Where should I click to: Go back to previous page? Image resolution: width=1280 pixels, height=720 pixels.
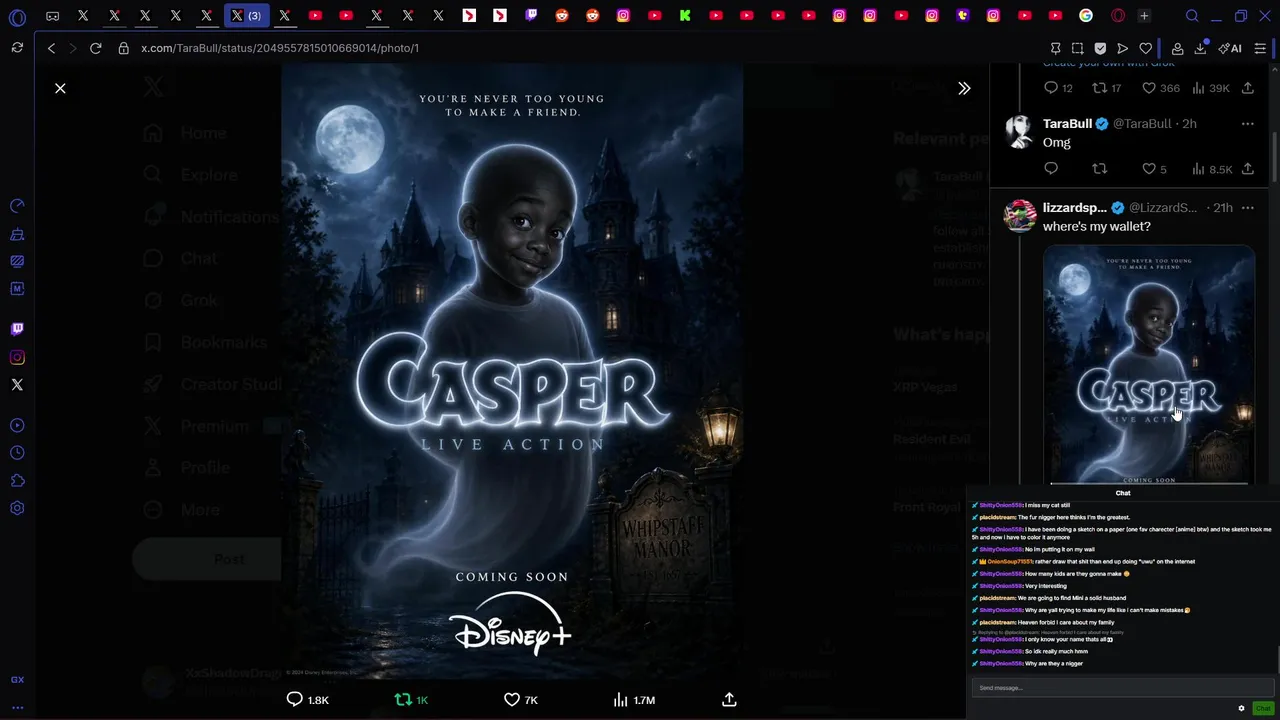[x=51, y=48]
